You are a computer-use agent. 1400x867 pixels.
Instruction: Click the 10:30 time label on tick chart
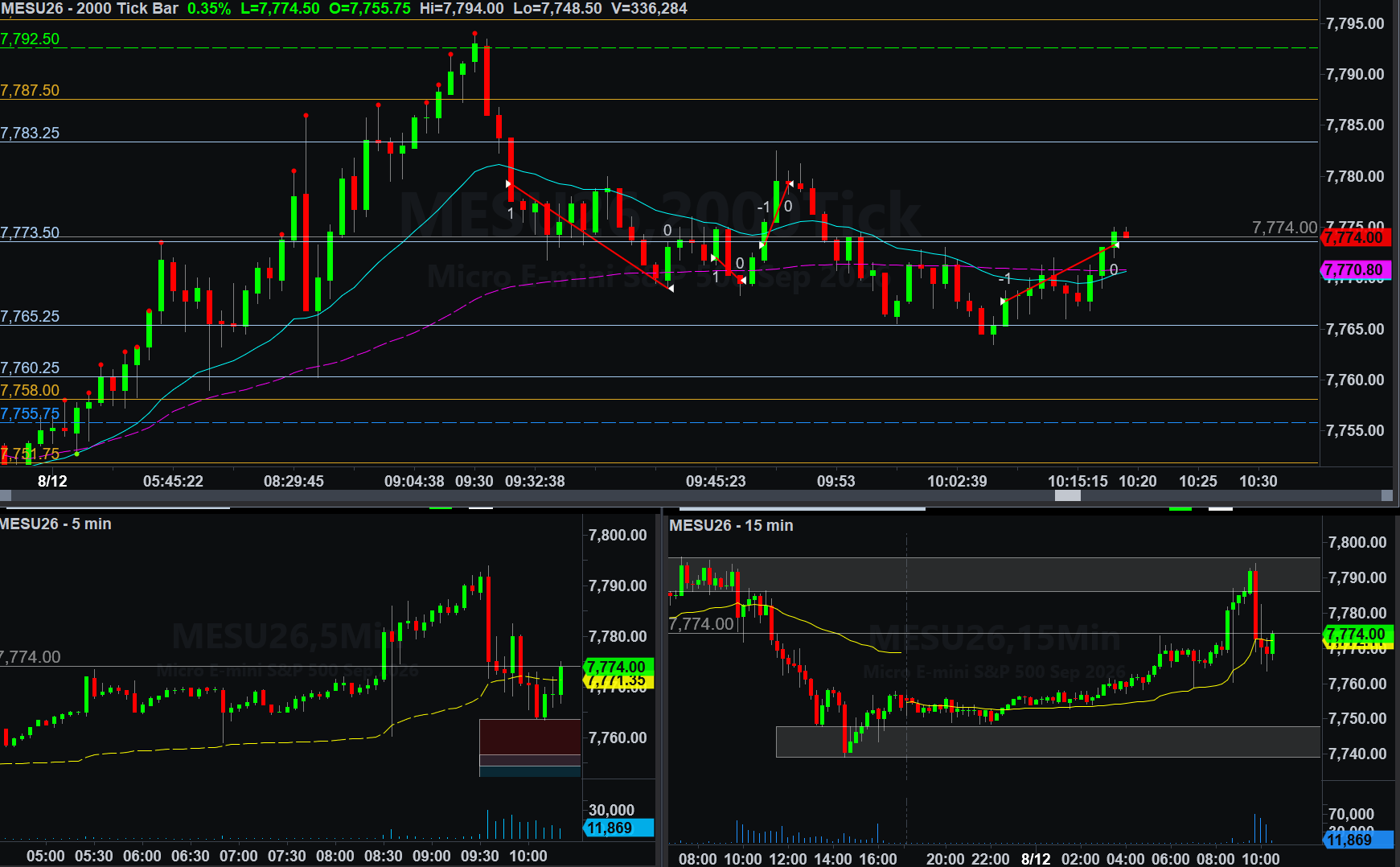pyautogui.click(x=1258, y=482)
